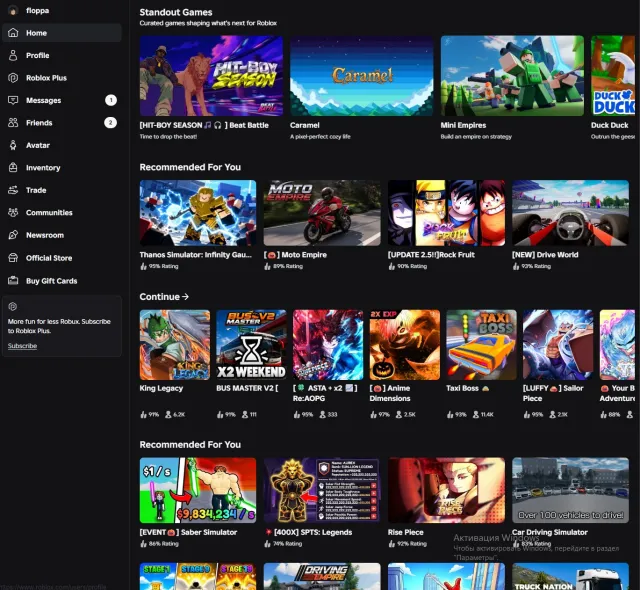Click the Roblox Plus icon
This screenshot has width=640, height=590.
13,78
